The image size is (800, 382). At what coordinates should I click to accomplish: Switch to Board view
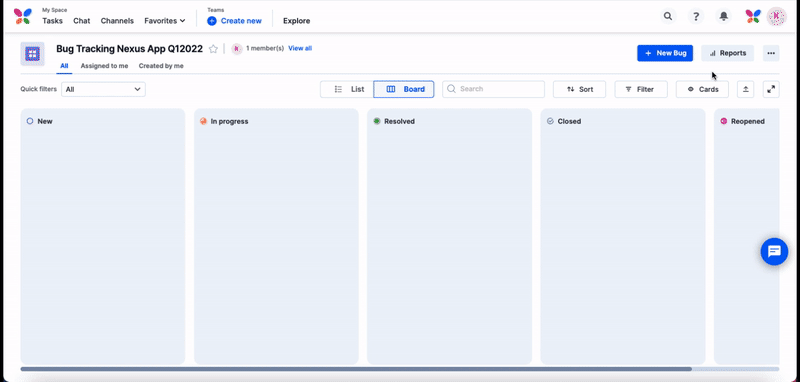404,89
